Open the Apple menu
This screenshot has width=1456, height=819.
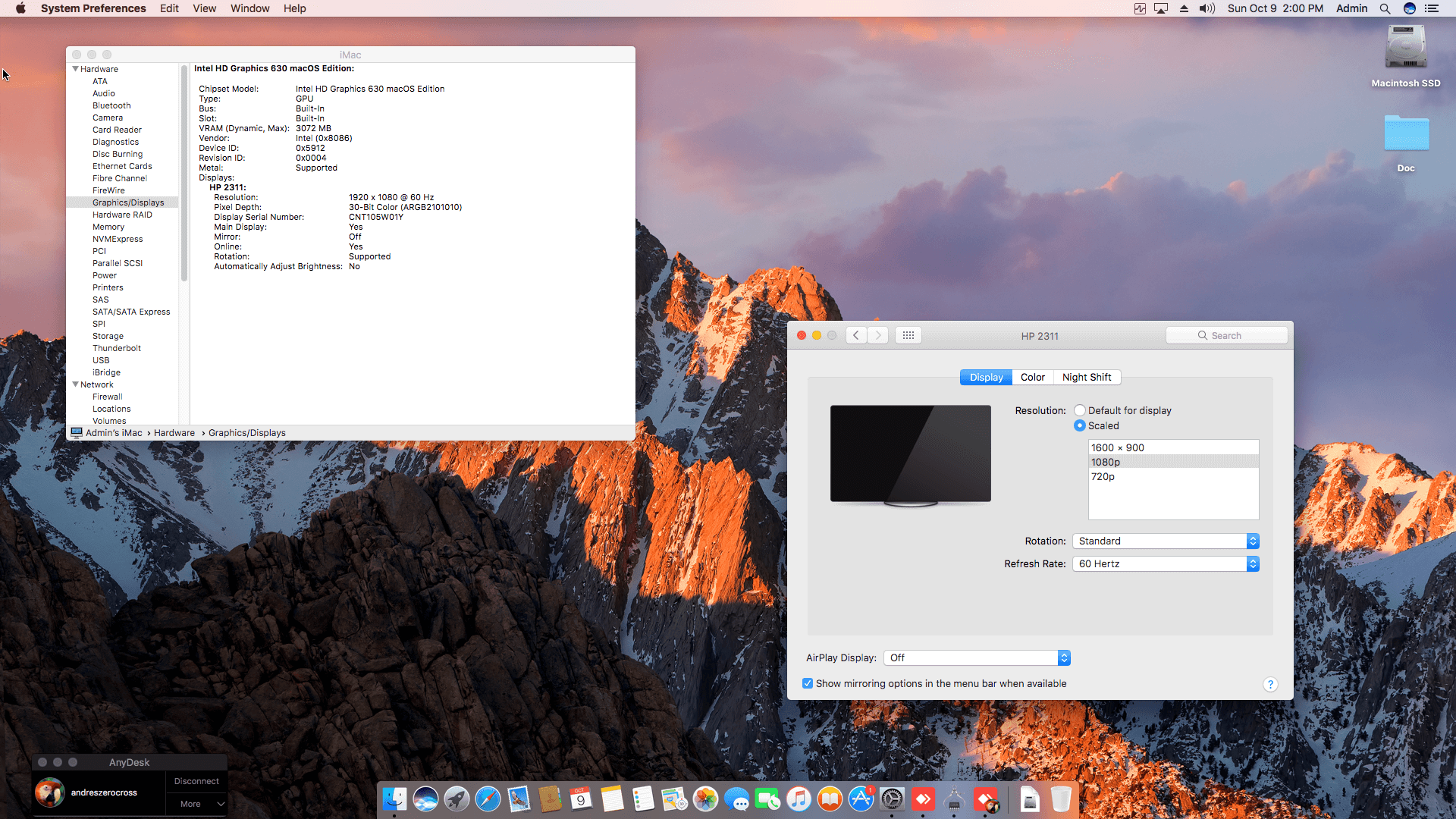tap(20, 8)
